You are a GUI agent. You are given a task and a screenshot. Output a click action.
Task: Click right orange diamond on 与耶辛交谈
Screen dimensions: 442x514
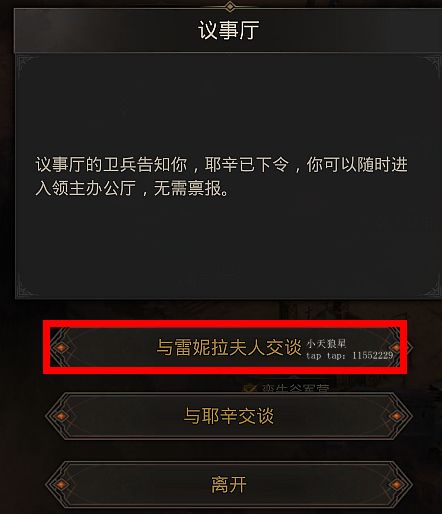[397, 416]
